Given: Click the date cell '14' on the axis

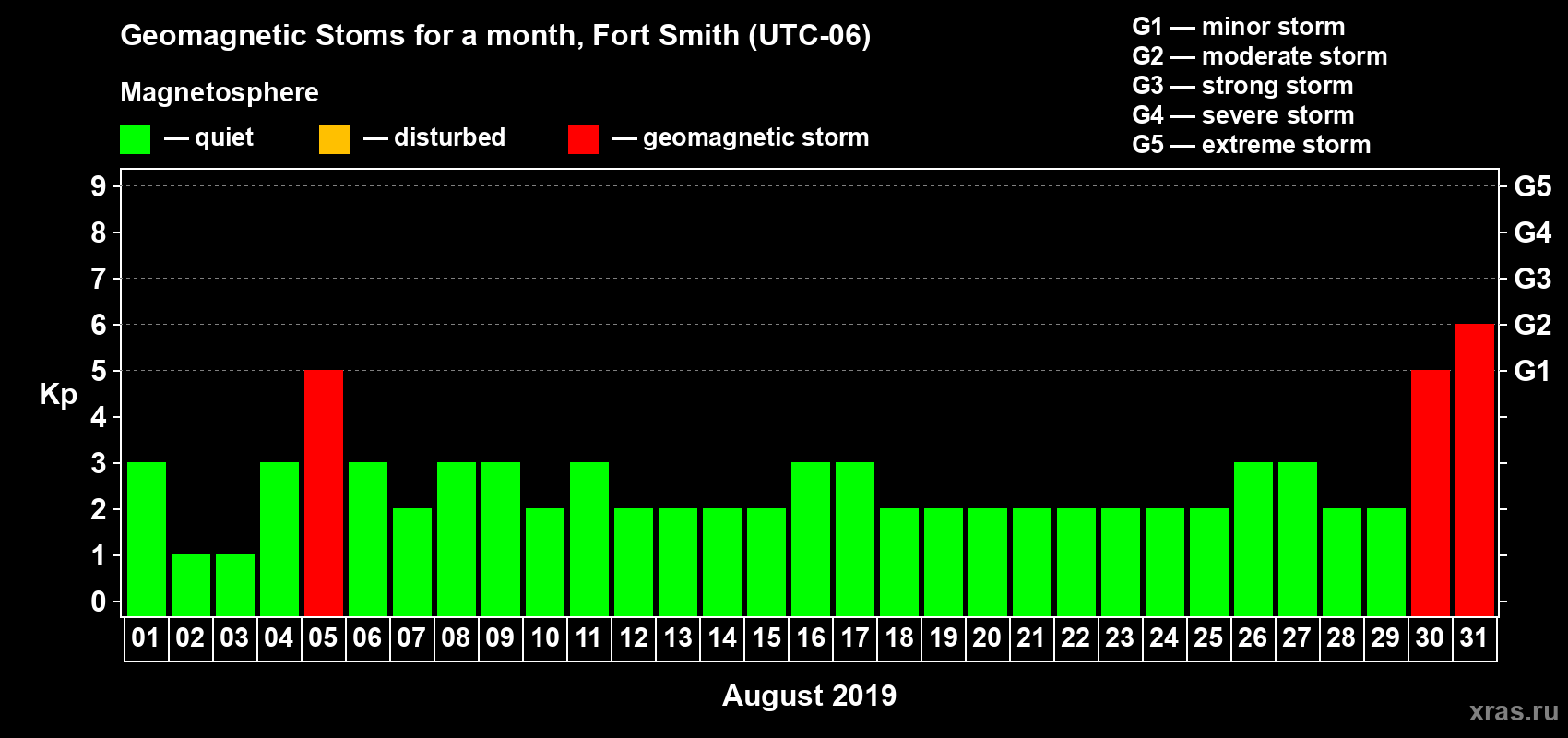Looking at the screenshot, I should pyautogui.click(x=722, y=638).
